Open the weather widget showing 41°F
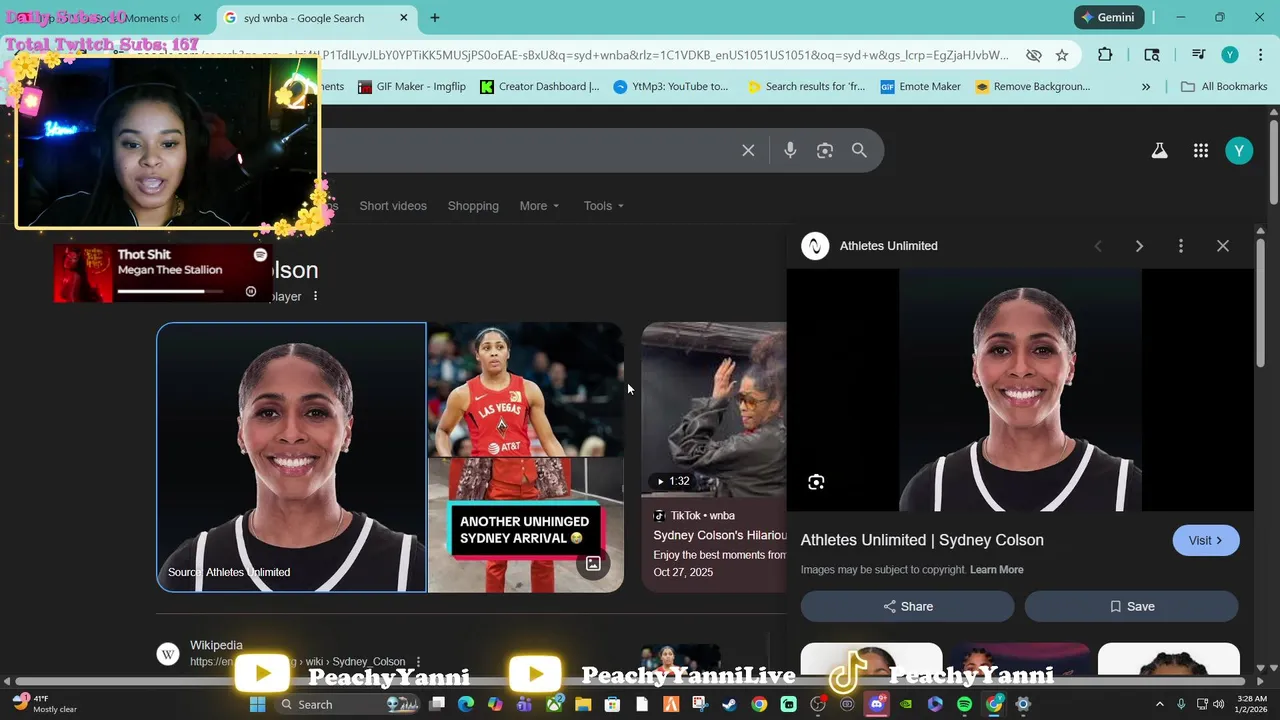The image size is (1280, 720). tap(45, 704)
